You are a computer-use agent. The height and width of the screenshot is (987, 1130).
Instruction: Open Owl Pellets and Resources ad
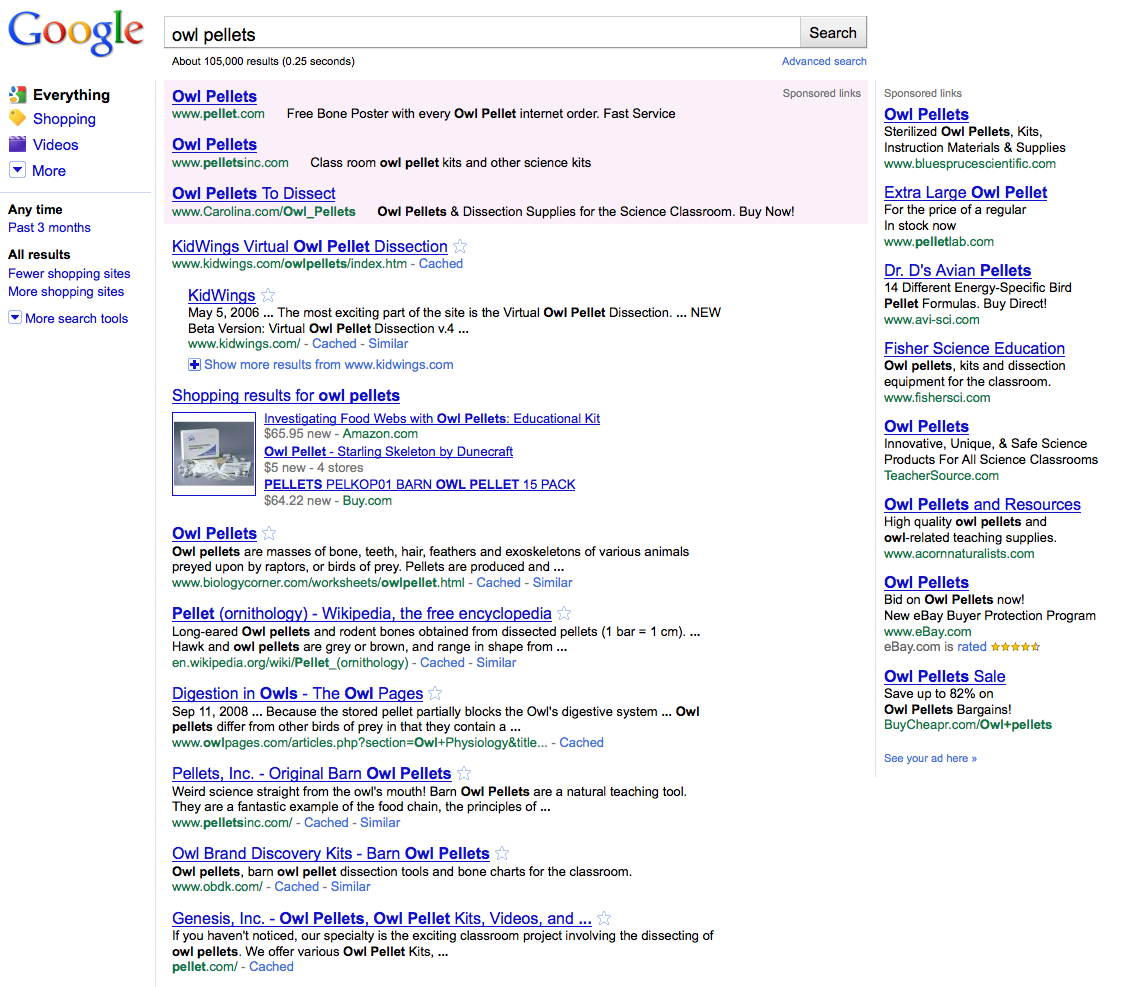tap(982, 504)
